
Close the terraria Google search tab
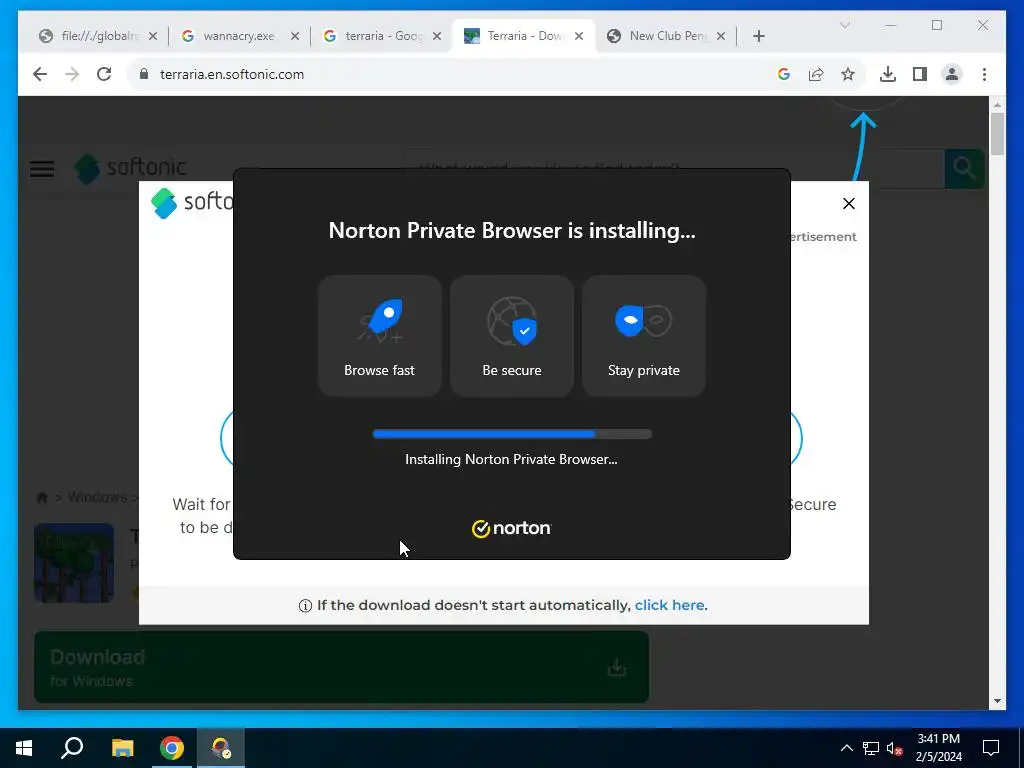tap(438, 37)
